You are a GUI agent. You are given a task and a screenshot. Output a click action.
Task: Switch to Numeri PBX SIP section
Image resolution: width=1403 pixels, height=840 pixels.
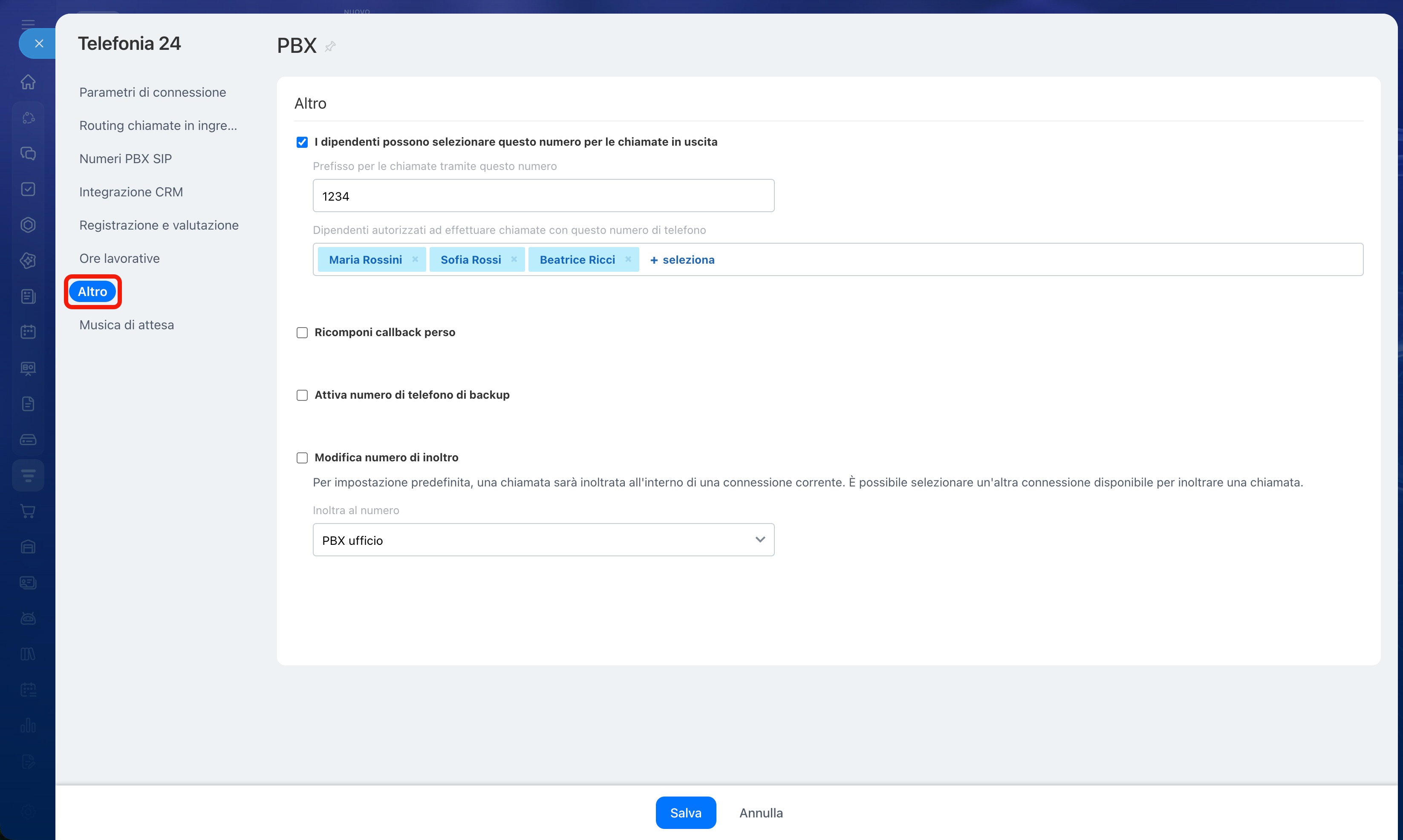125,159
